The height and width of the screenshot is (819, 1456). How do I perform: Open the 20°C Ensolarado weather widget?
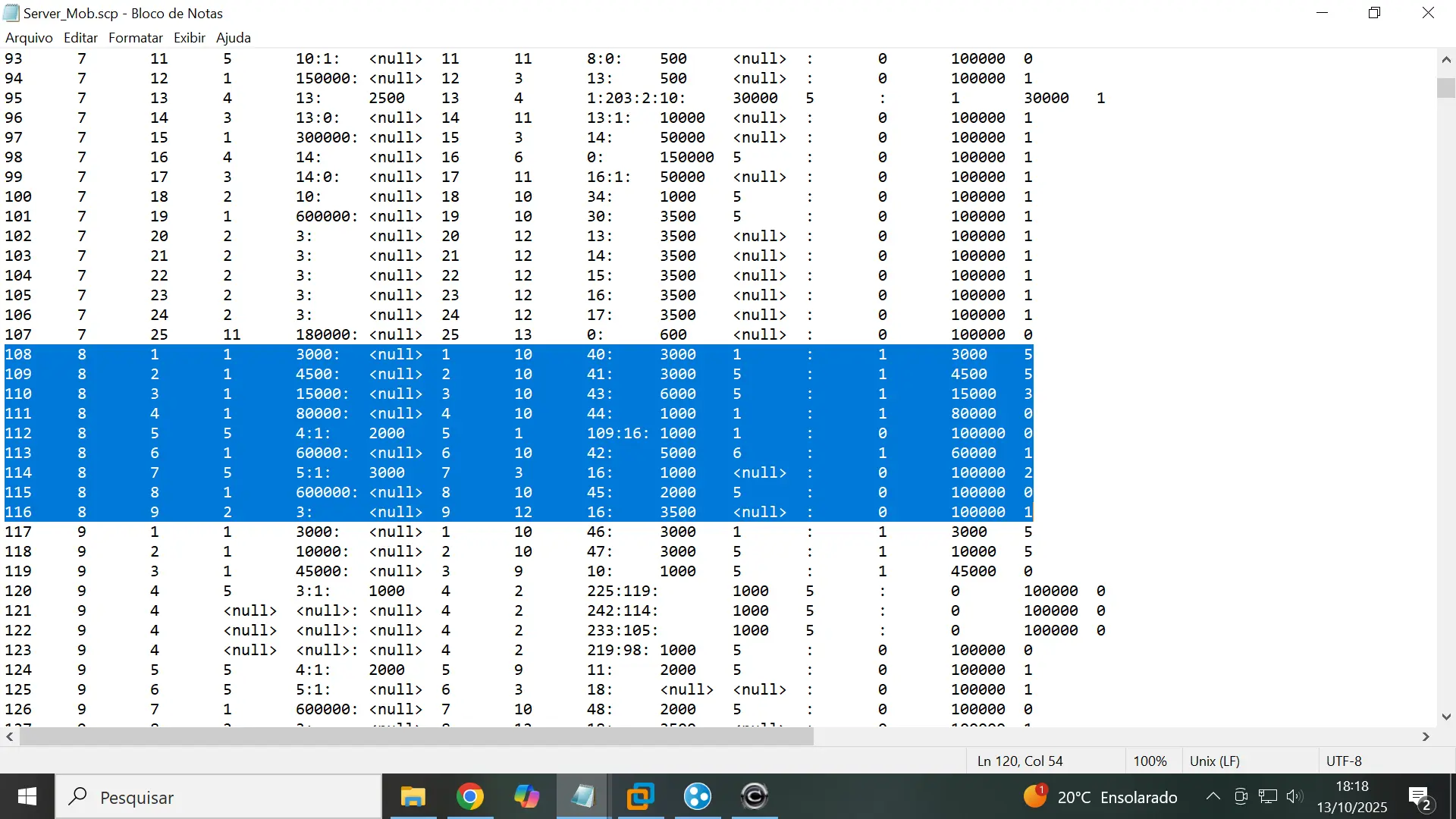pyautogui.click(x=1100, y=797)
